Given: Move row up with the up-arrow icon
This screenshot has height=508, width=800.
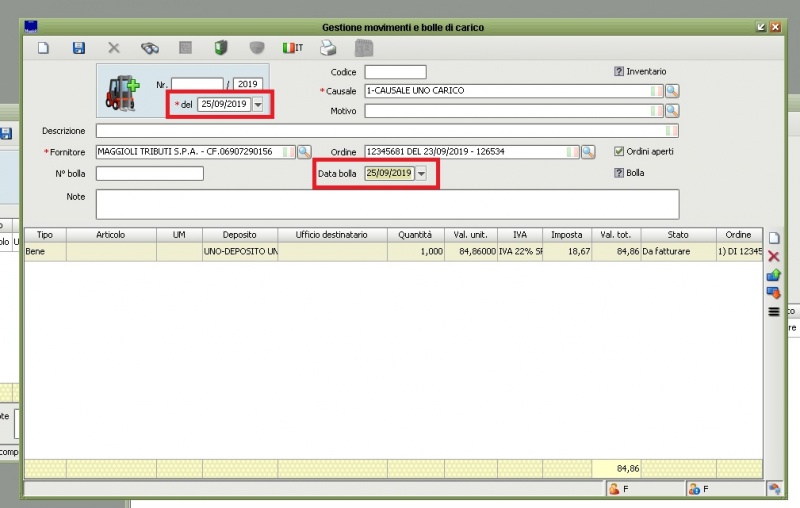Looking at the screenshot, I should [773, 275].
